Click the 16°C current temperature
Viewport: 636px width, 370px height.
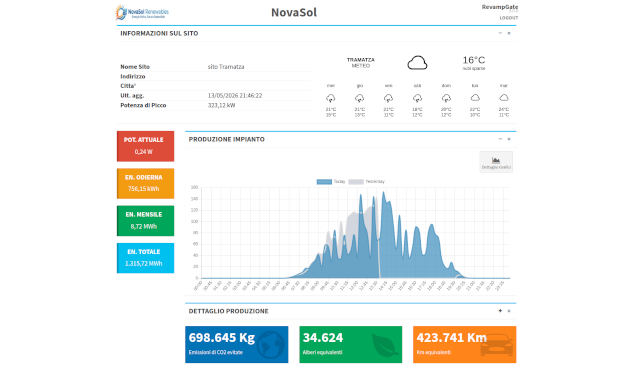[474, 60]
